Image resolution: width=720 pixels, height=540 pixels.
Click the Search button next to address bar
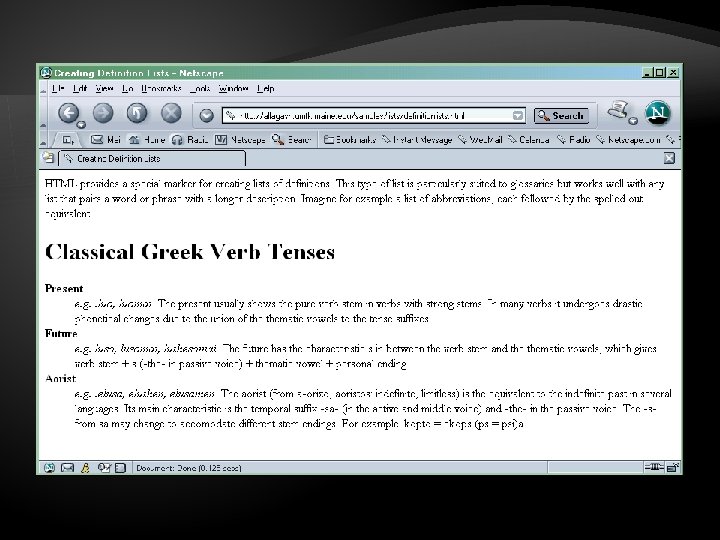point(561,116)
